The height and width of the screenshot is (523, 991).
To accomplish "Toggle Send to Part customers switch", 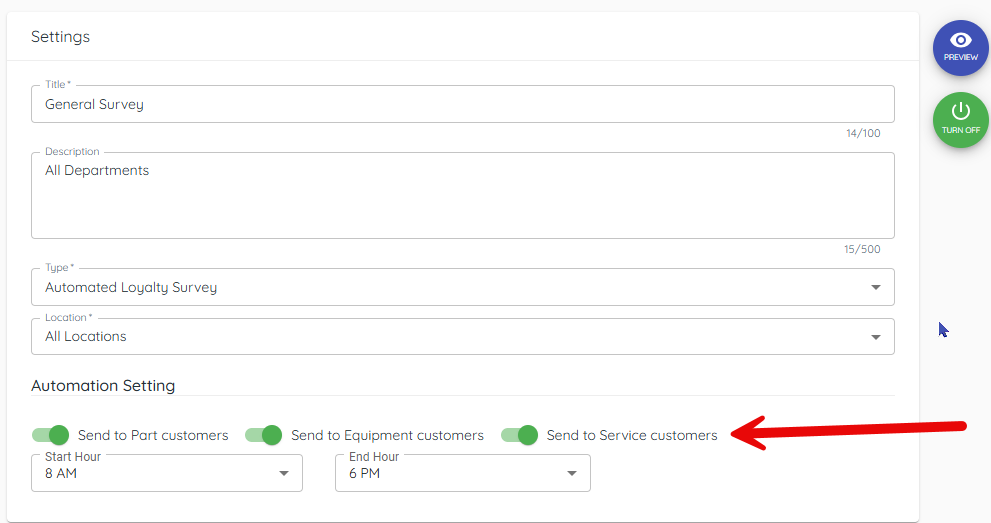I will 51,435.
